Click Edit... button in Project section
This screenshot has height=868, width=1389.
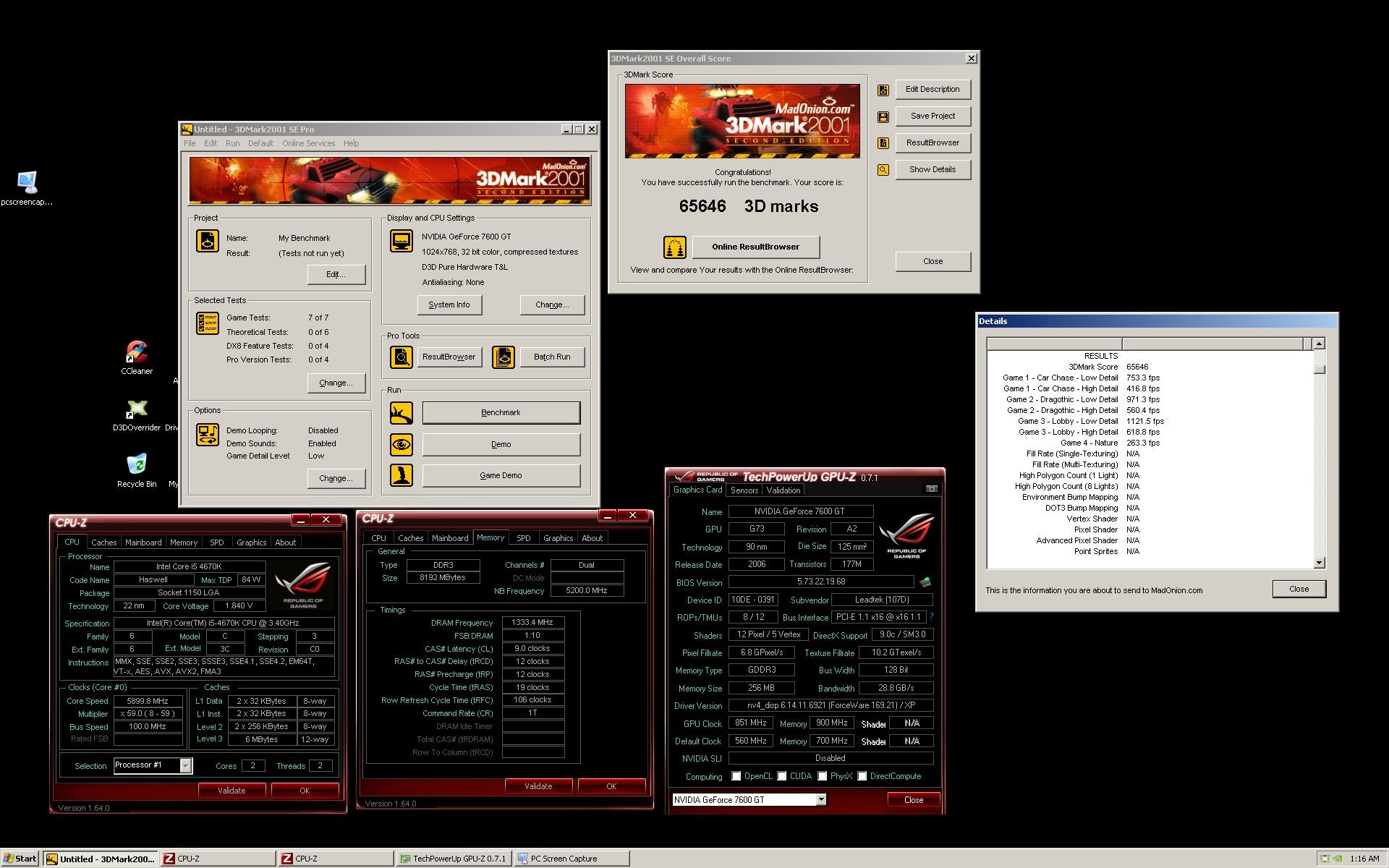(336, 275)
